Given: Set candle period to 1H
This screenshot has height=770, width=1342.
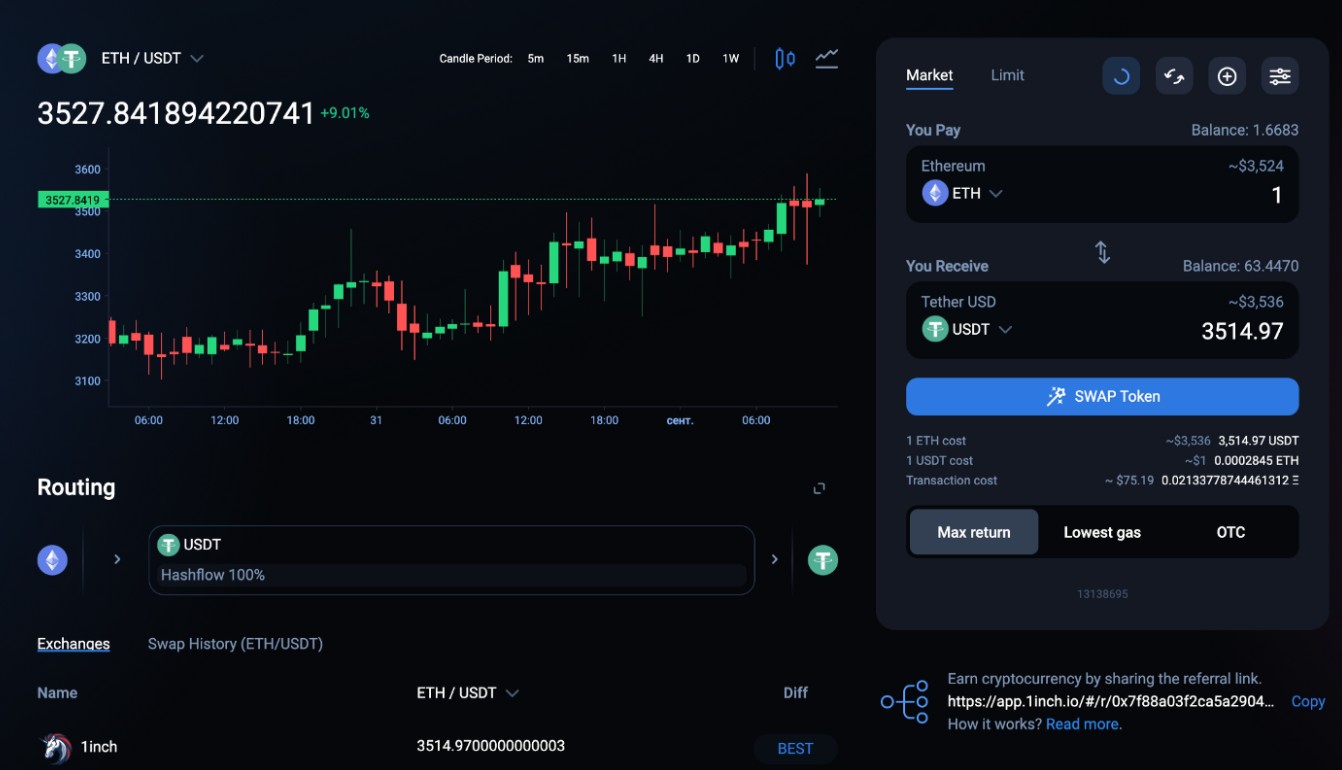Looking at the screenshot, I should (x=619, y=59).
